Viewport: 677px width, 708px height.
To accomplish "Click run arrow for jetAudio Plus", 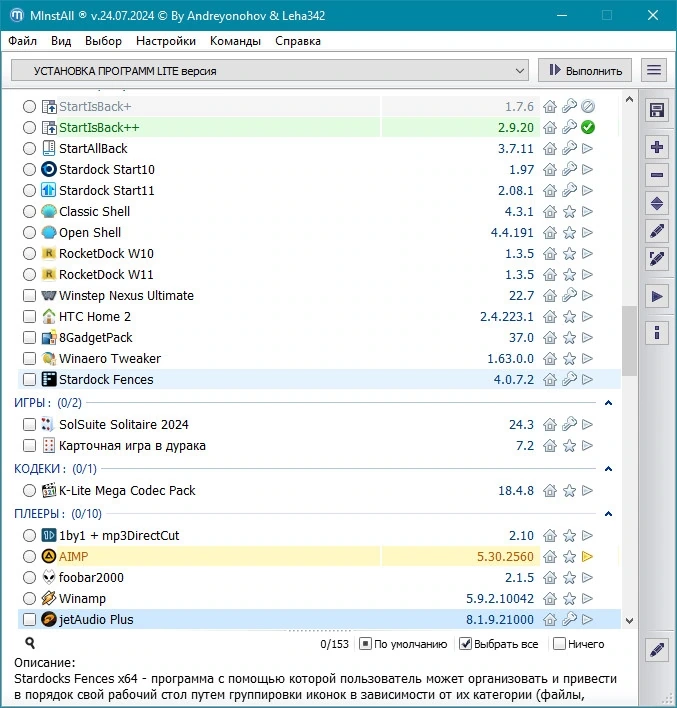I will point(588,620).
